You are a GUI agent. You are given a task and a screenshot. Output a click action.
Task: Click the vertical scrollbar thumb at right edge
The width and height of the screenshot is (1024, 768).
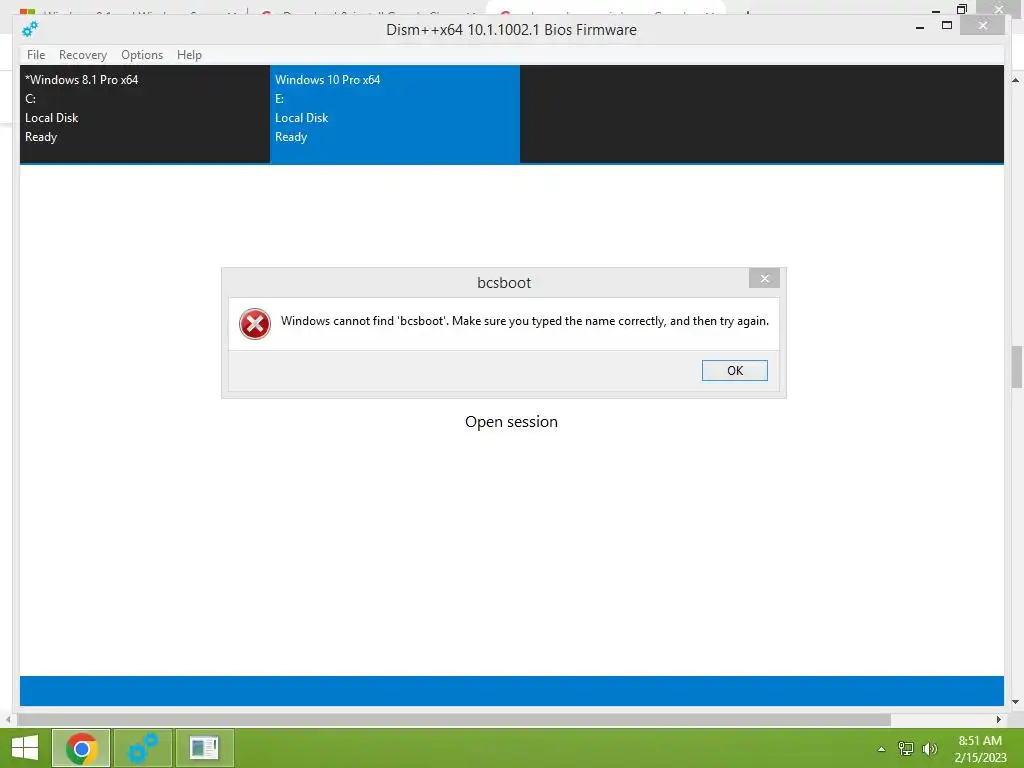(1017, 367)
